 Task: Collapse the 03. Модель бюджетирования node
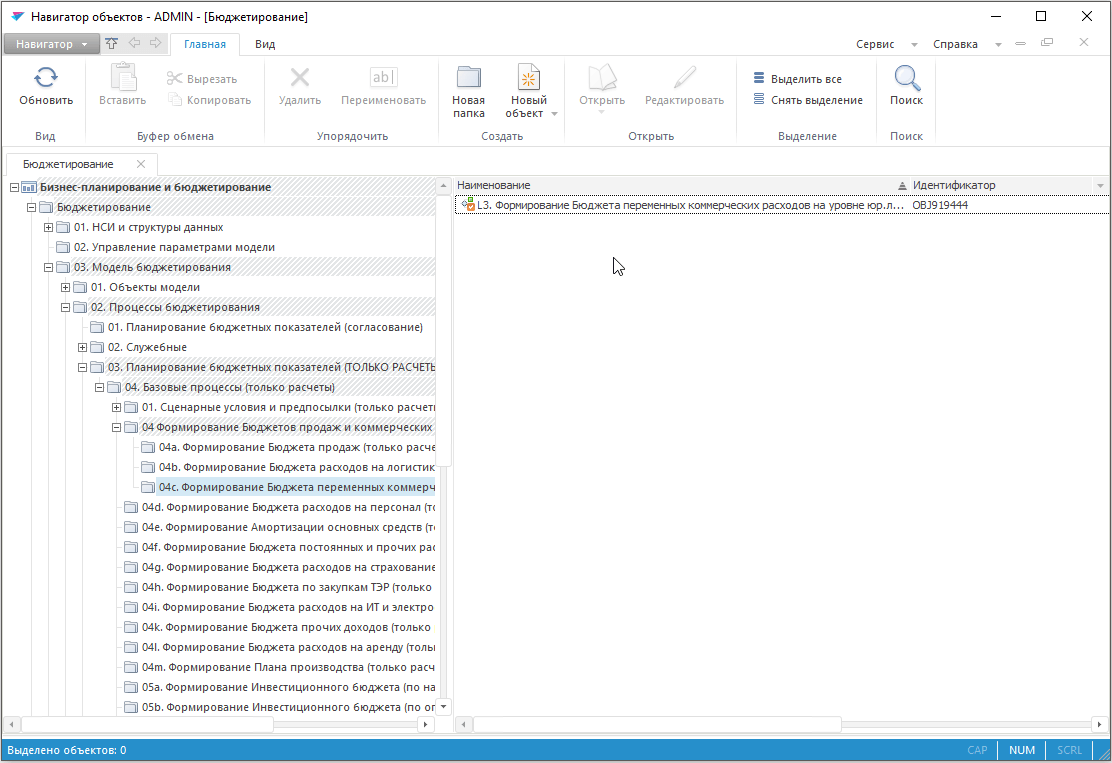tap(48, 267)
